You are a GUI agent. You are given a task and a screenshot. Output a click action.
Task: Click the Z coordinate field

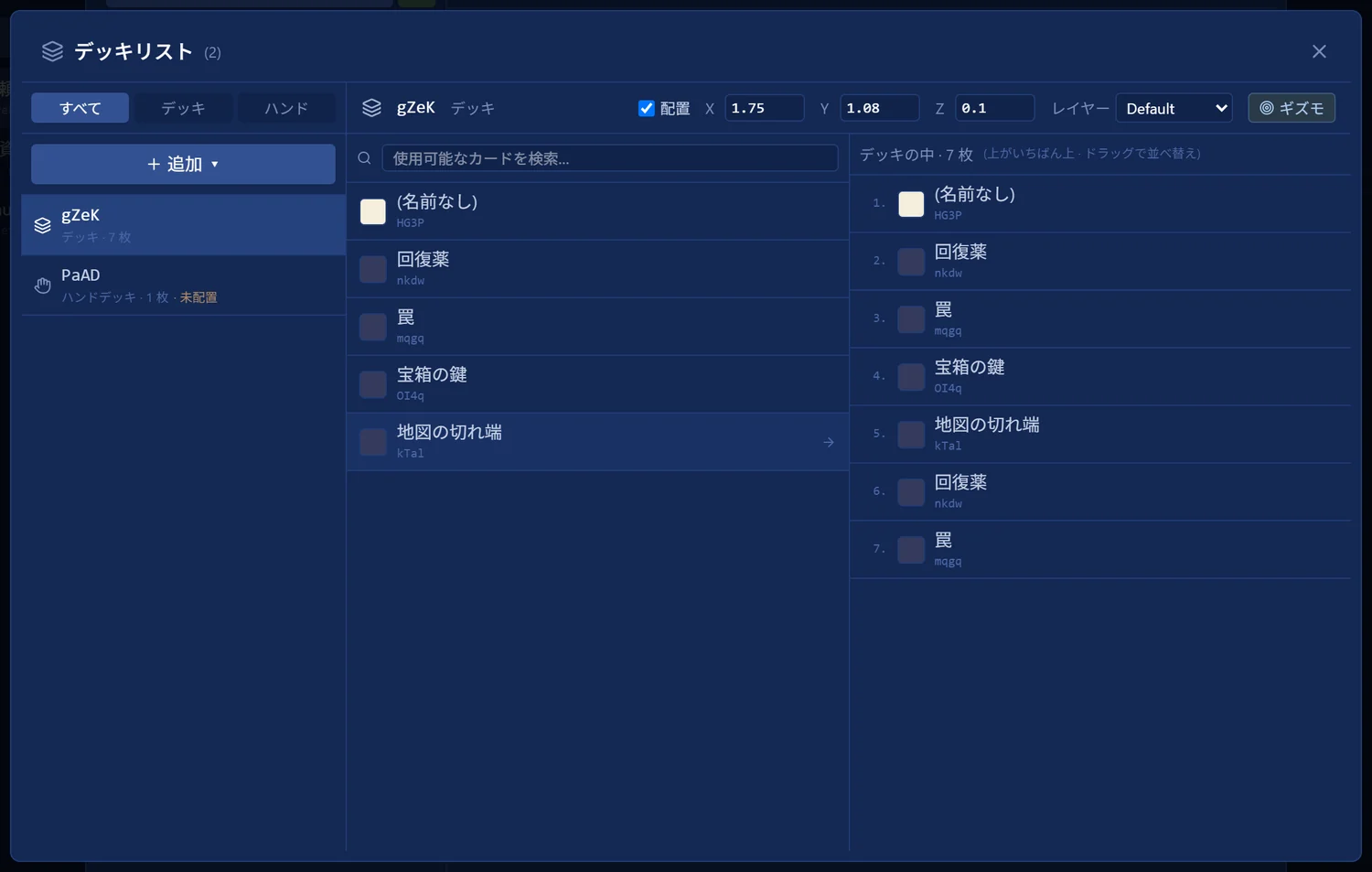click(x=995, y=108)
